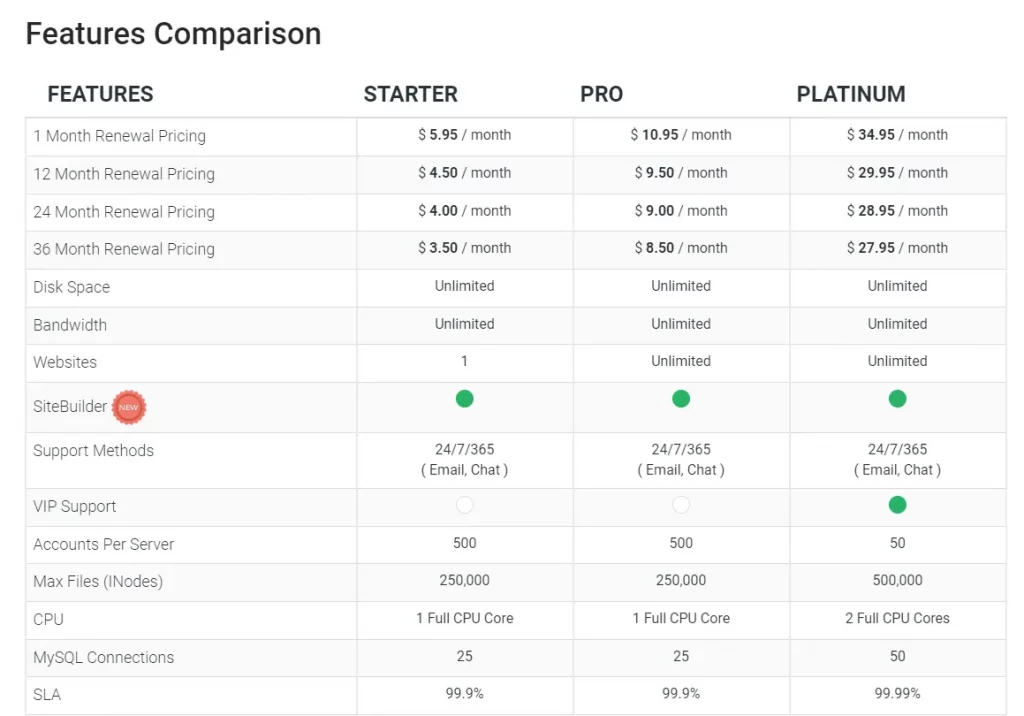The image size is (1024, 716).
Task: Click the Starter Websites value of 1
Action: (464, 361)
